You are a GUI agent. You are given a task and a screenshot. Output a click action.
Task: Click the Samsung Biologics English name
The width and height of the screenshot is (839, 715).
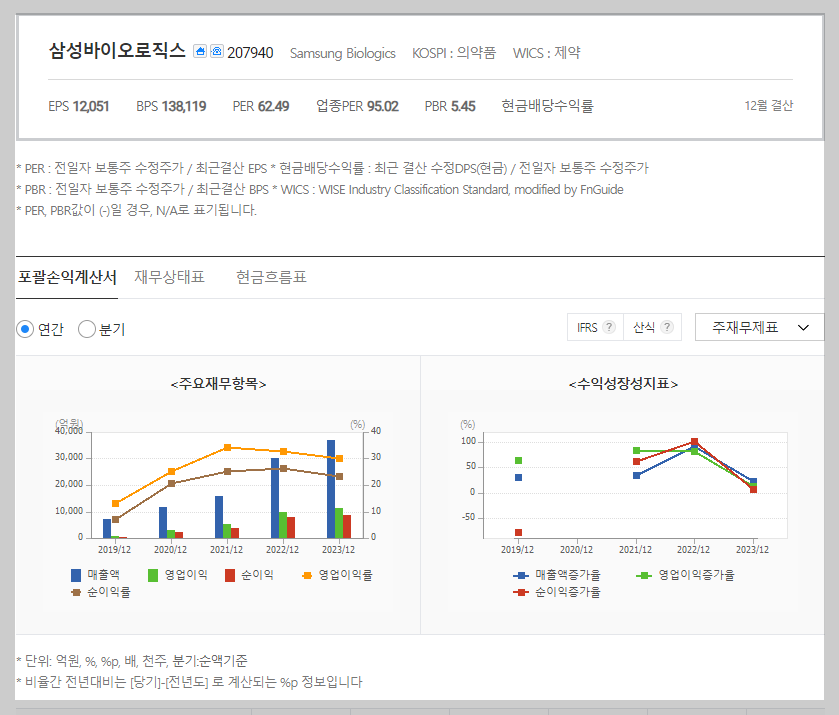pyautogui.click(x=342, y=54)
